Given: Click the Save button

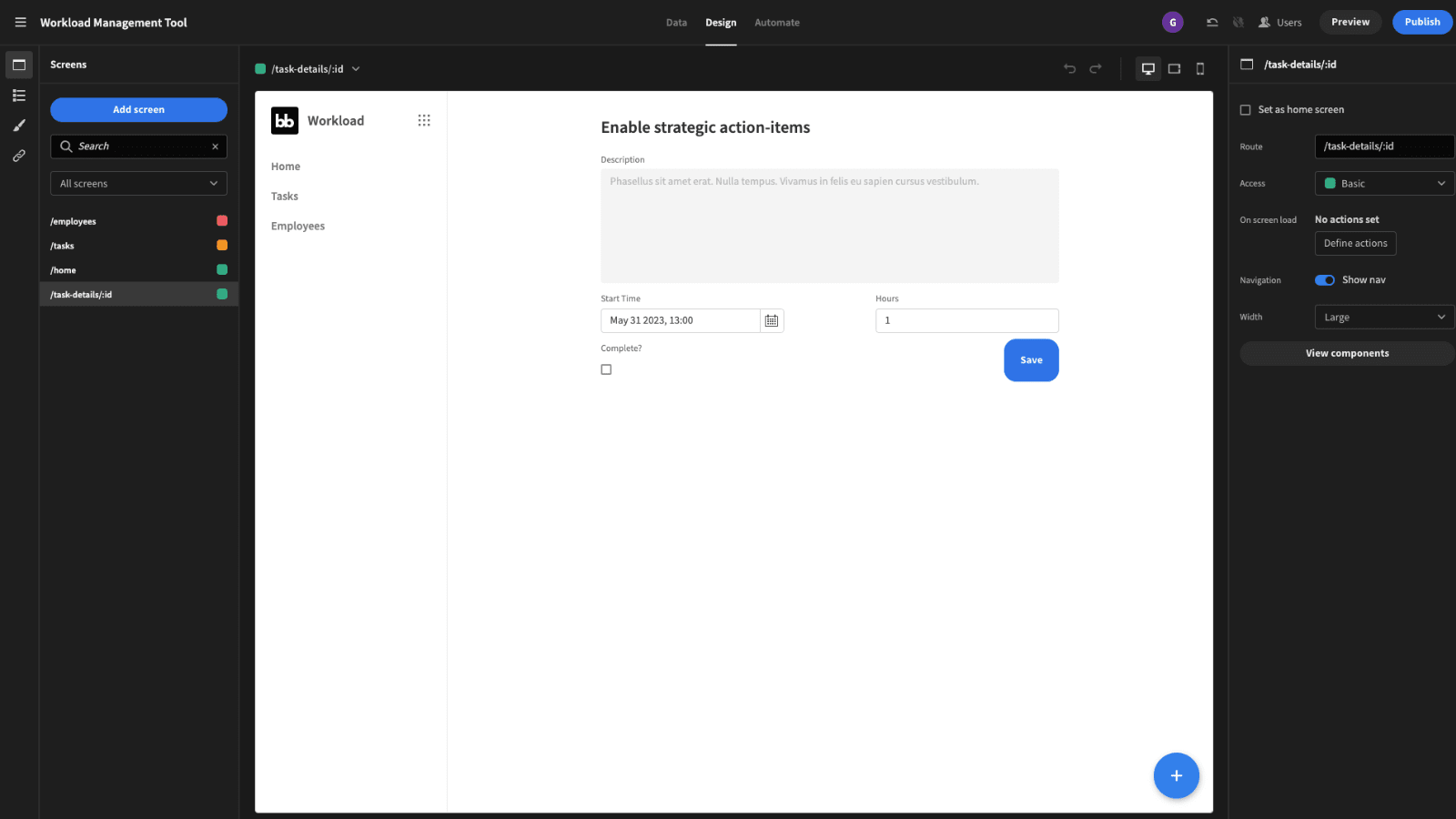Looking at the screenshot, I should click(x=1031, y=360).
